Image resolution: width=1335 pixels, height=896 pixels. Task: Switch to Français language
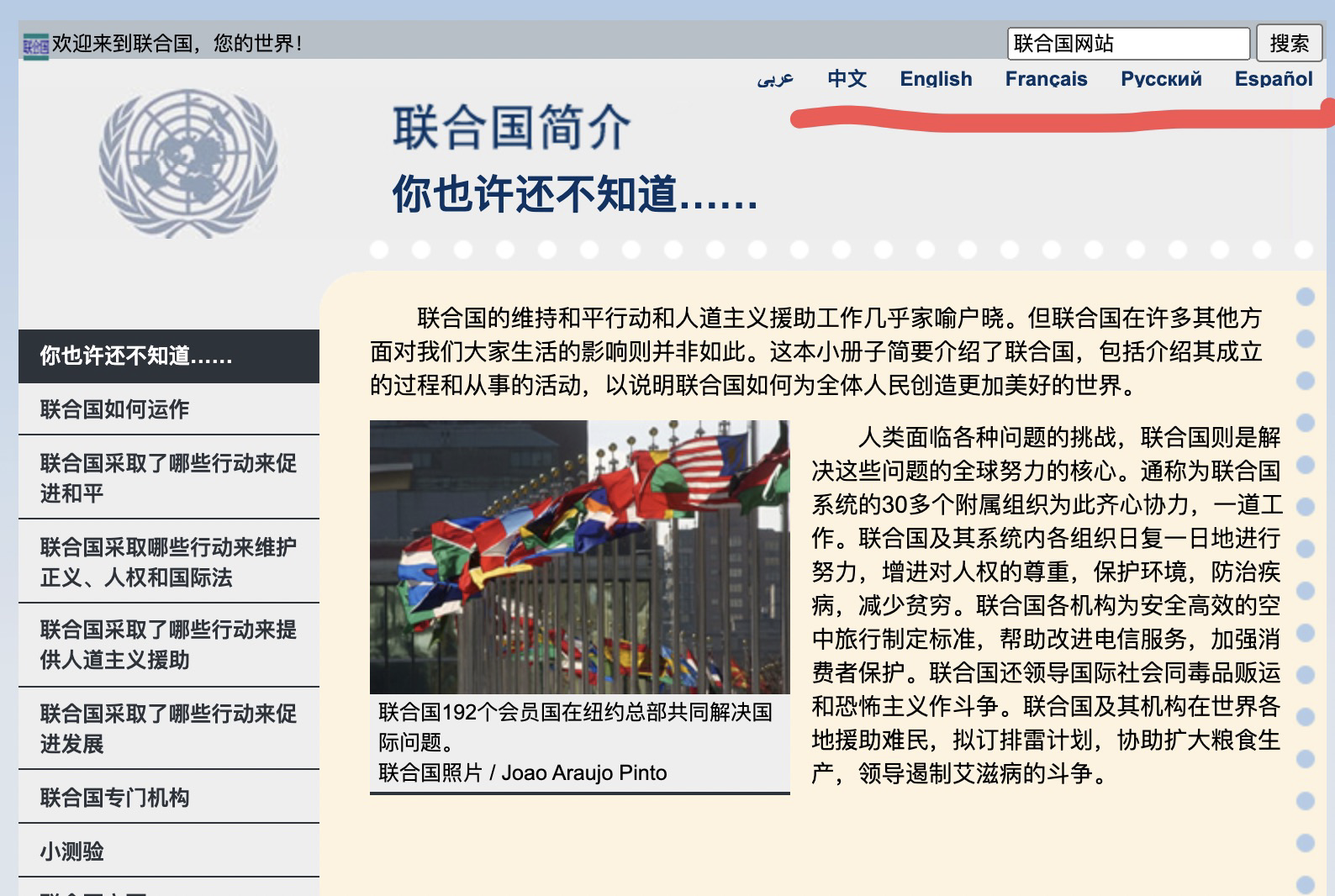(1046, 79)
